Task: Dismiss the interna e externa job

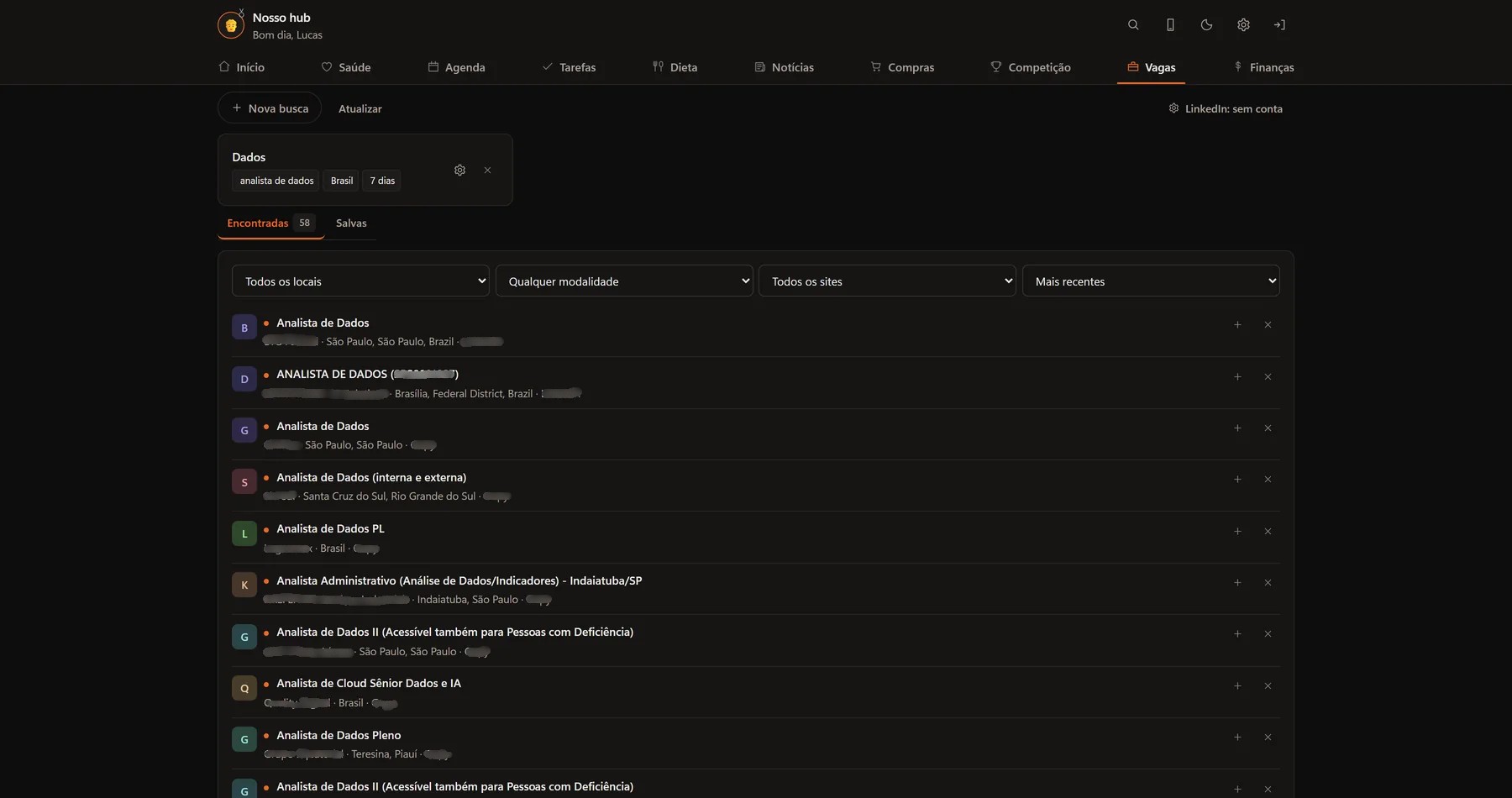Action: (1268, 480)
